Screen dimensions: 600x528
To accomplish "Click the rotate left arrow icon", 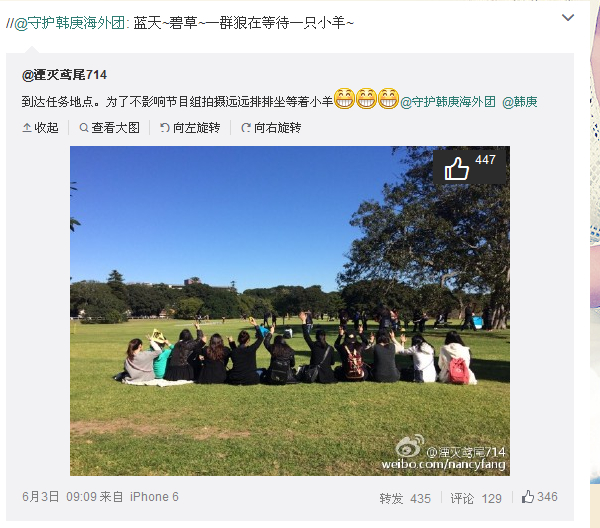I will click(x=165, y=128).
